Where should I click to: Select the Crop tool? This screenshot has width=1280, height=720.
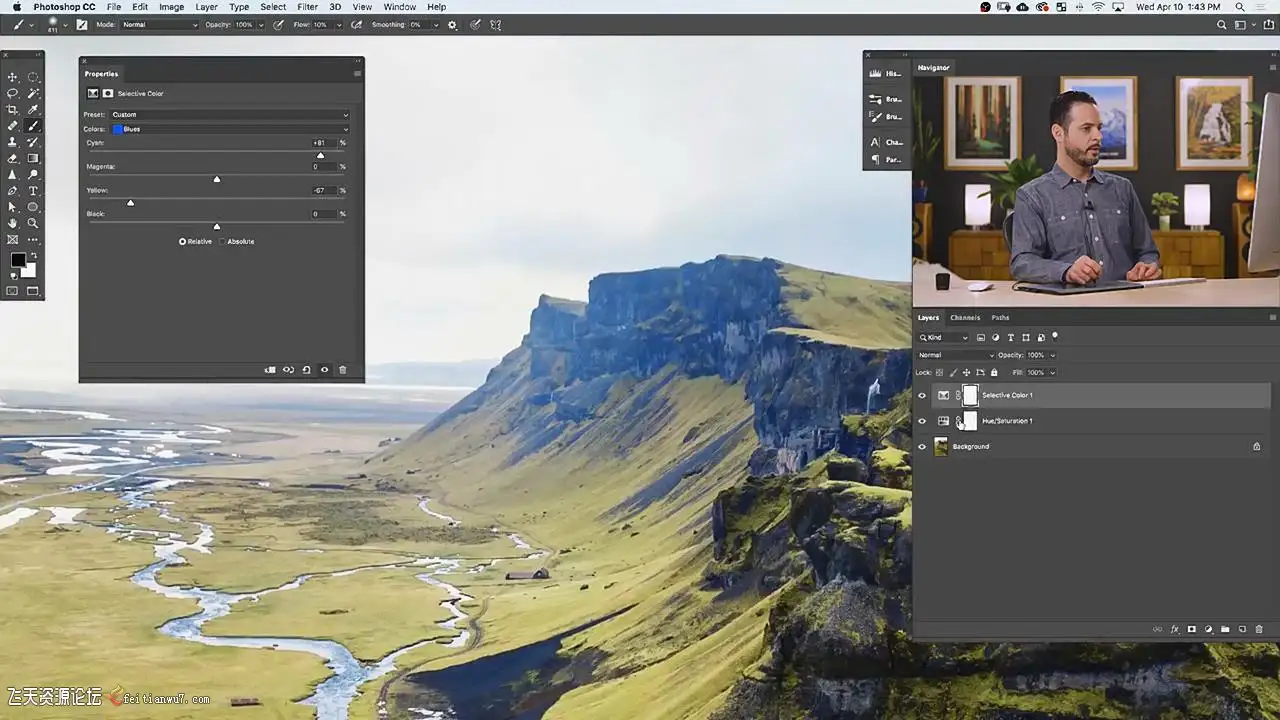tap(13, 110)
